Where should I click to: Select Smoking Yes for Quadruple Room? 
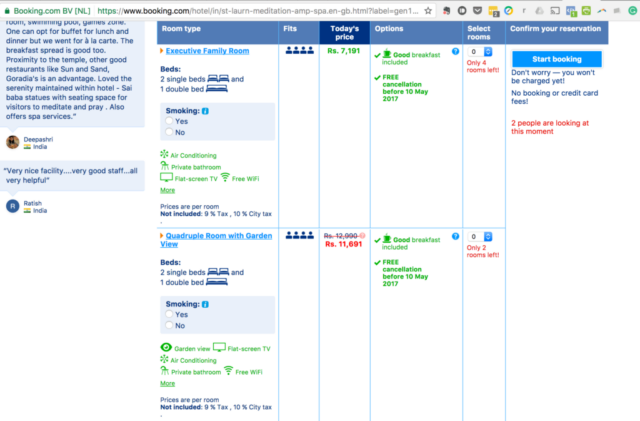(x=169, y=314)
